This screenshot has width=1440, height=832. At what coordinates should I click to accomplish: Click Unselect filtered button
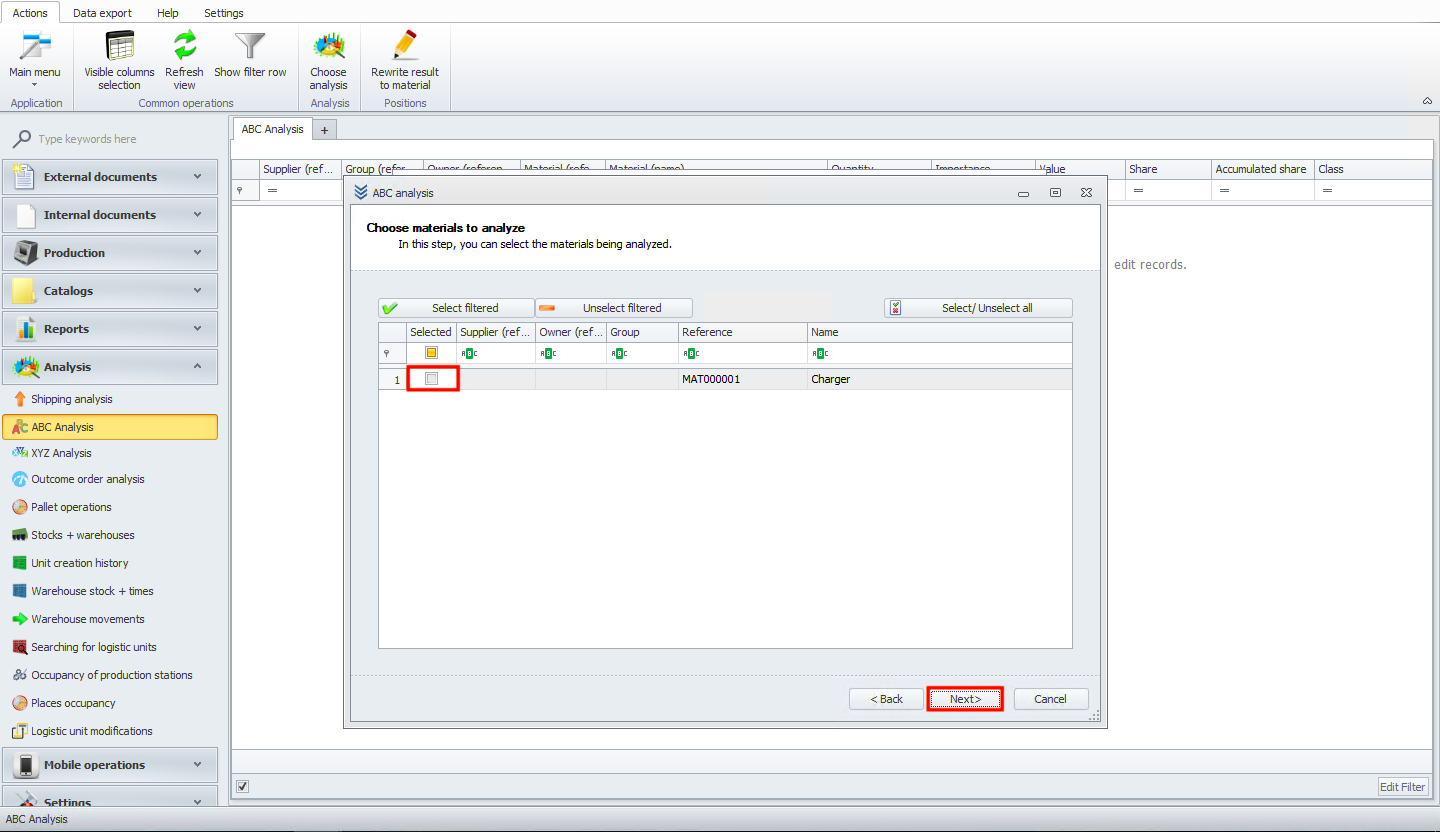(614, 308)
